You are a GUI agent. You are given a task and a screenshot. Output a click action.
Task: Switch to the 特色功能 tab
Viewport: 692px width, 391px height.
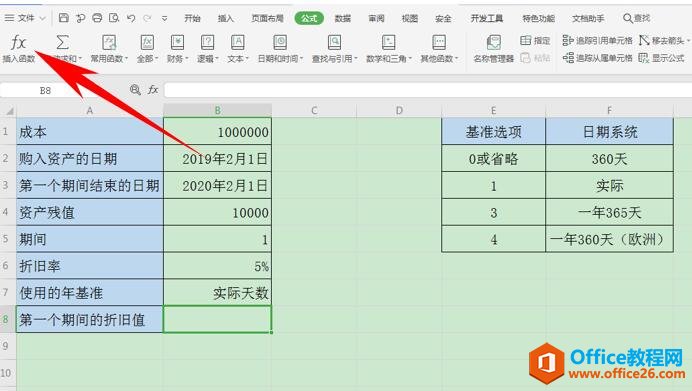[538, 18]
